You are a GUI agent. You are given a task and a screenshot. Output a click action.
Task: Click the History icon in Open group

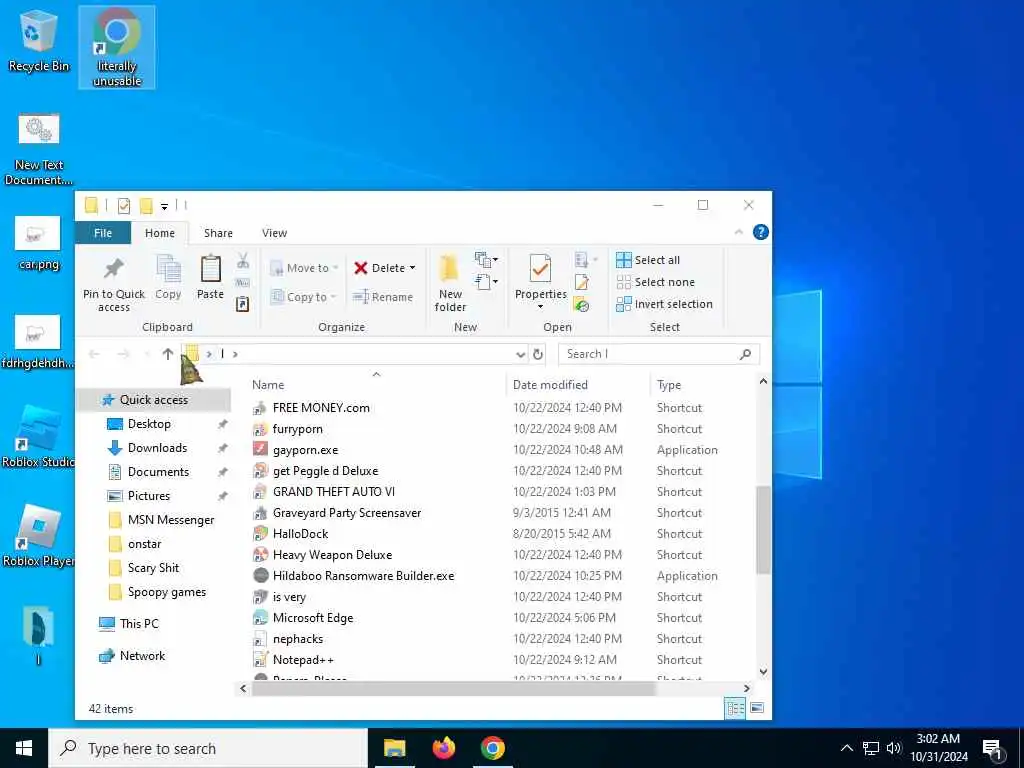tap(581, 304)
